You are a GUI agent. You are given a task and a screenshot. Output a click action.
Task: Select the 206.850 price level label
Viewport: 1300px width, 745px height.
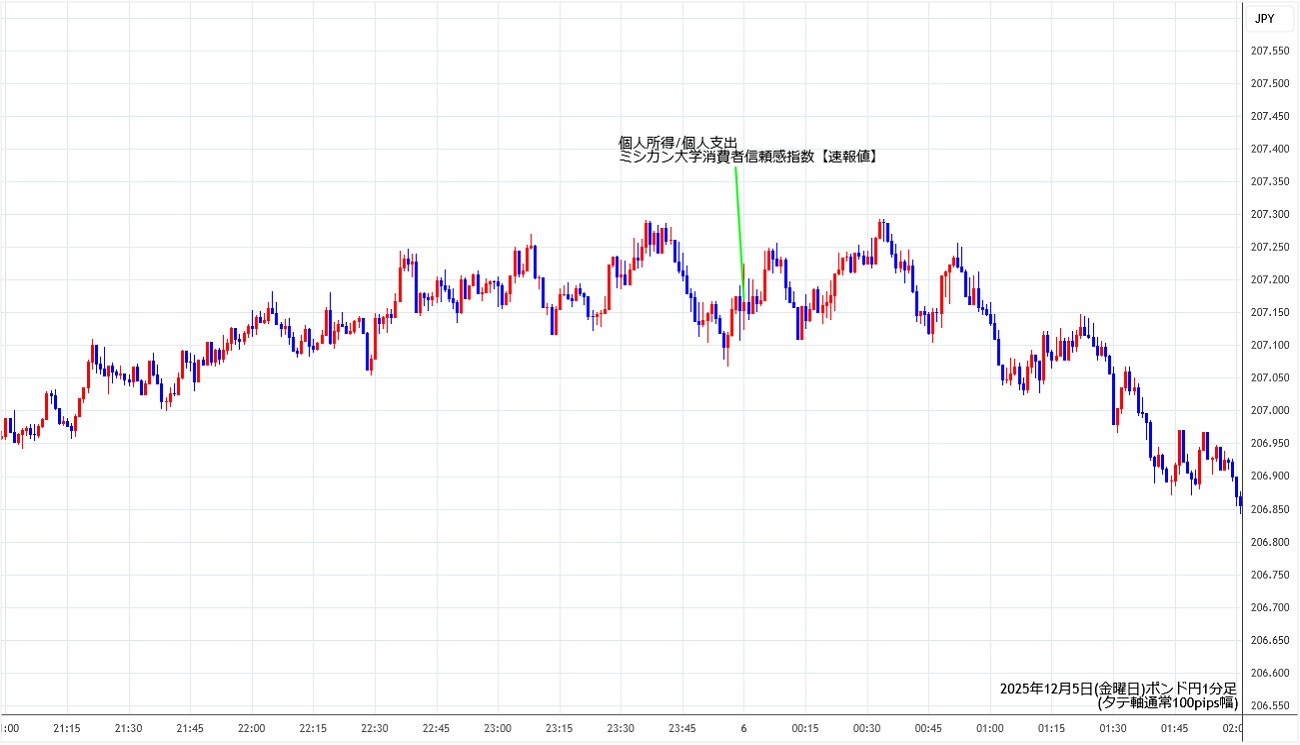click(x=1271, y=509)
